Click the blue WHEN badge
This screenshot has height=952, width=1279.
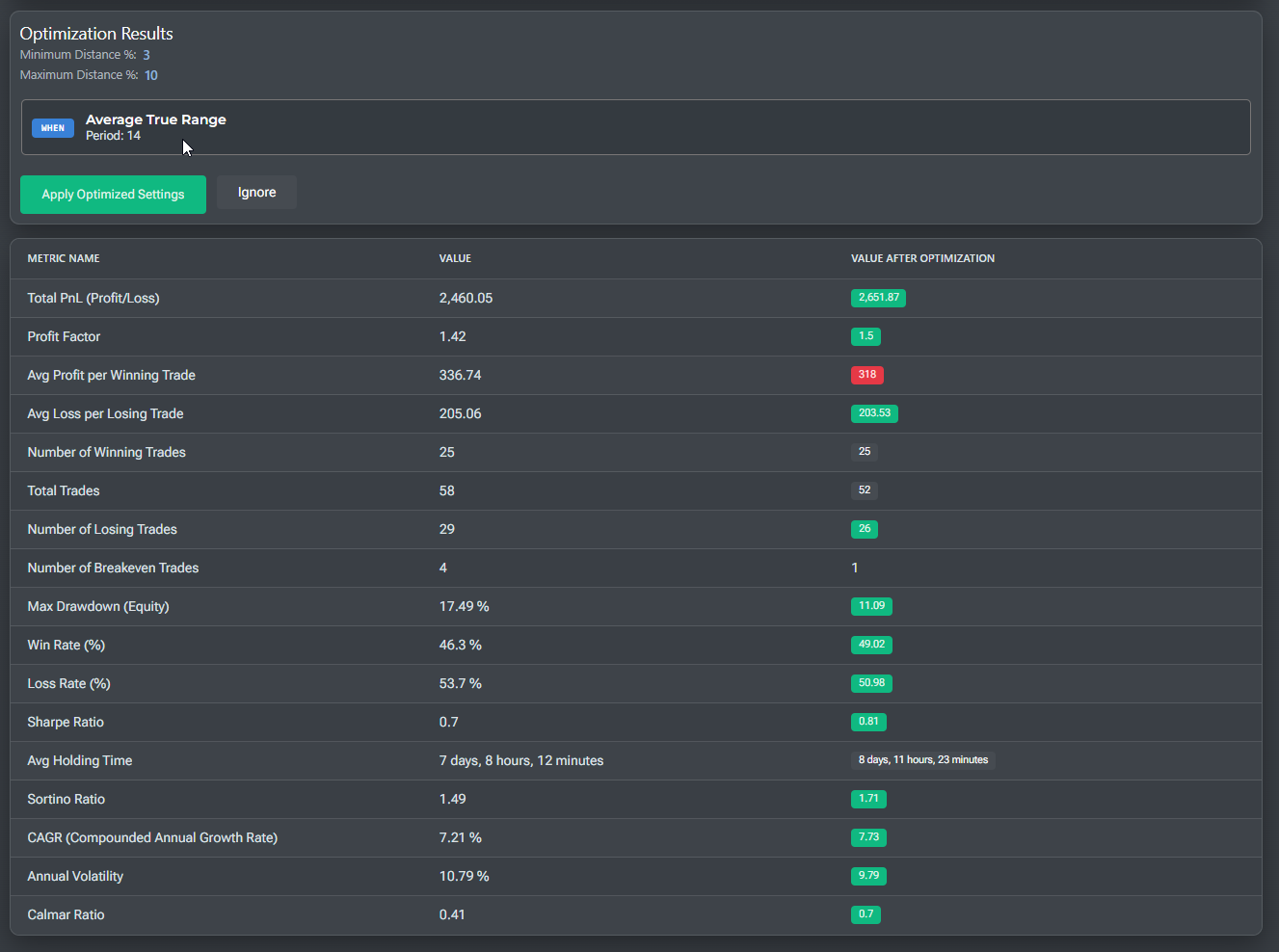pos(53,128)
